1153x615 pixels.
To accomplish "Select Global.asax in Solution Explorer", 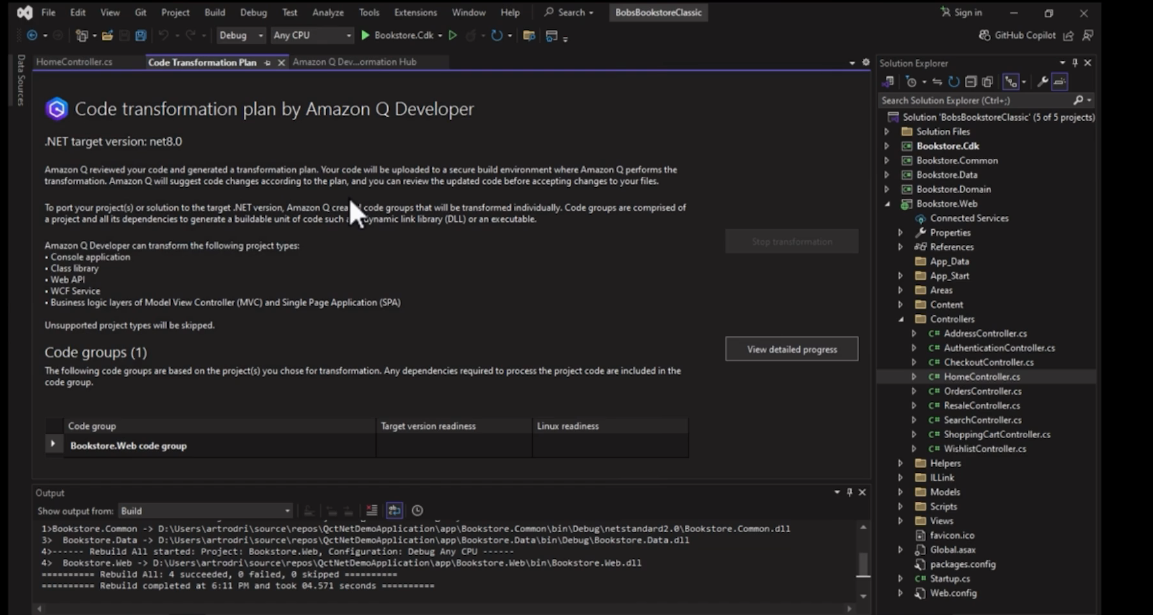I will pyautogui.click(x=953, y=550).
